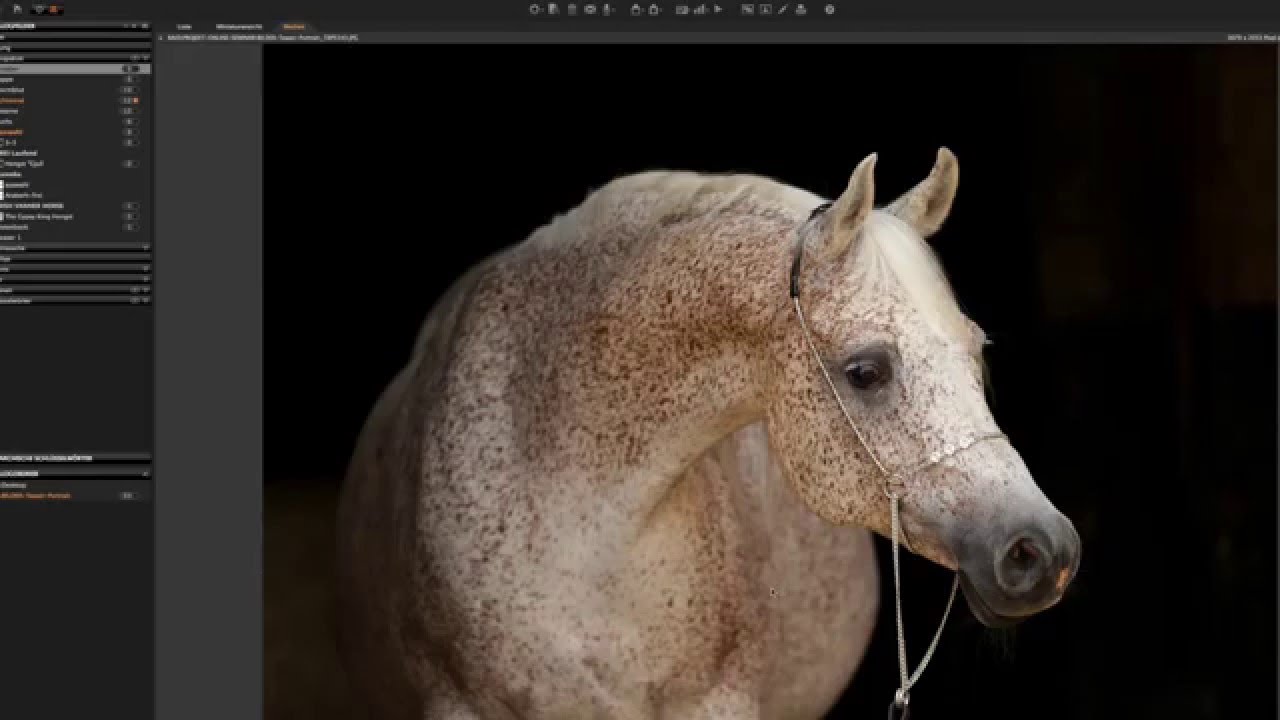Select the highlighted gray row in keyword list

pos(75,69)
